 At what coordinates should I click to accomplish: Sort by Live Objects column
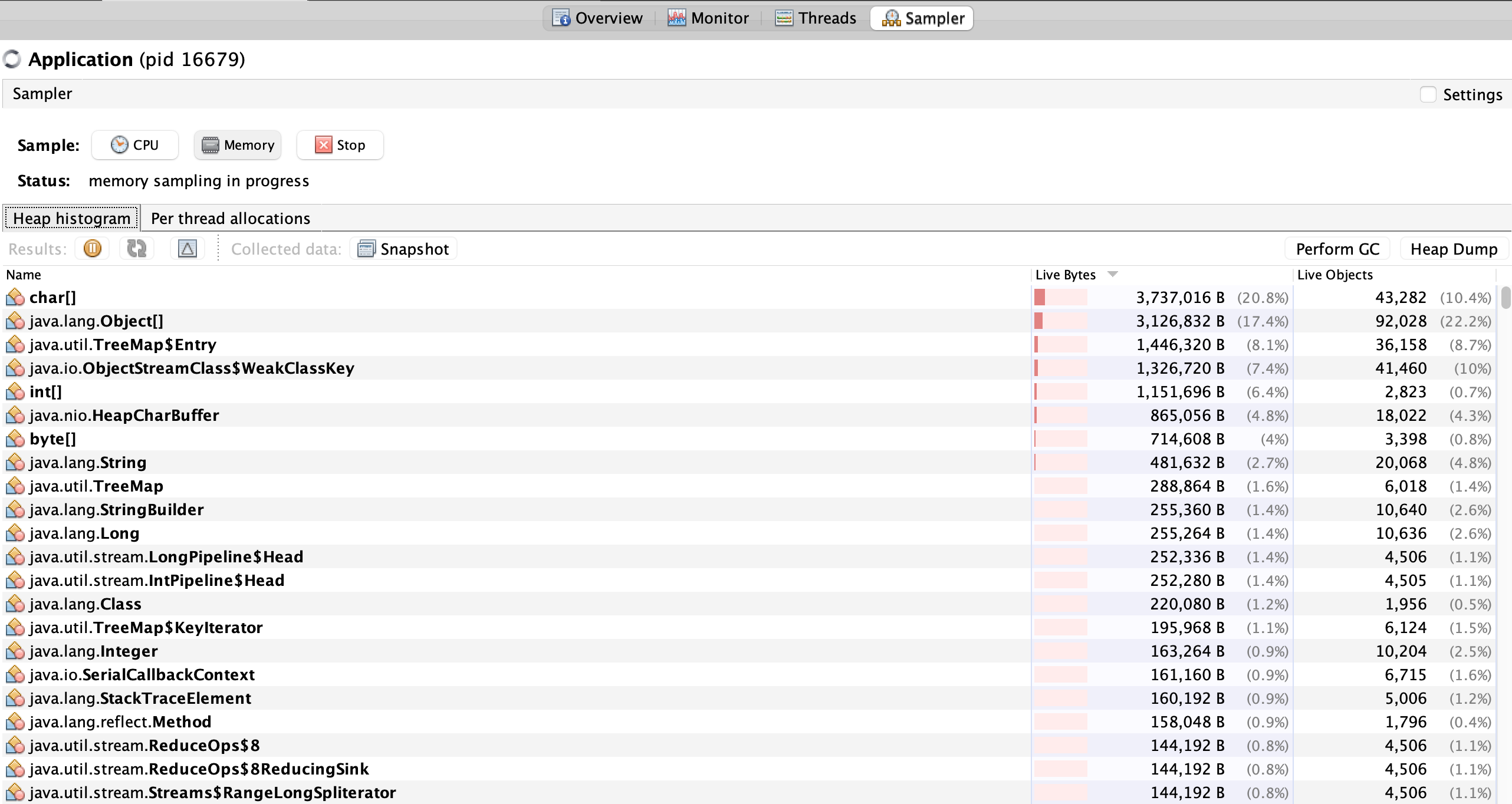click(1335, 275)
